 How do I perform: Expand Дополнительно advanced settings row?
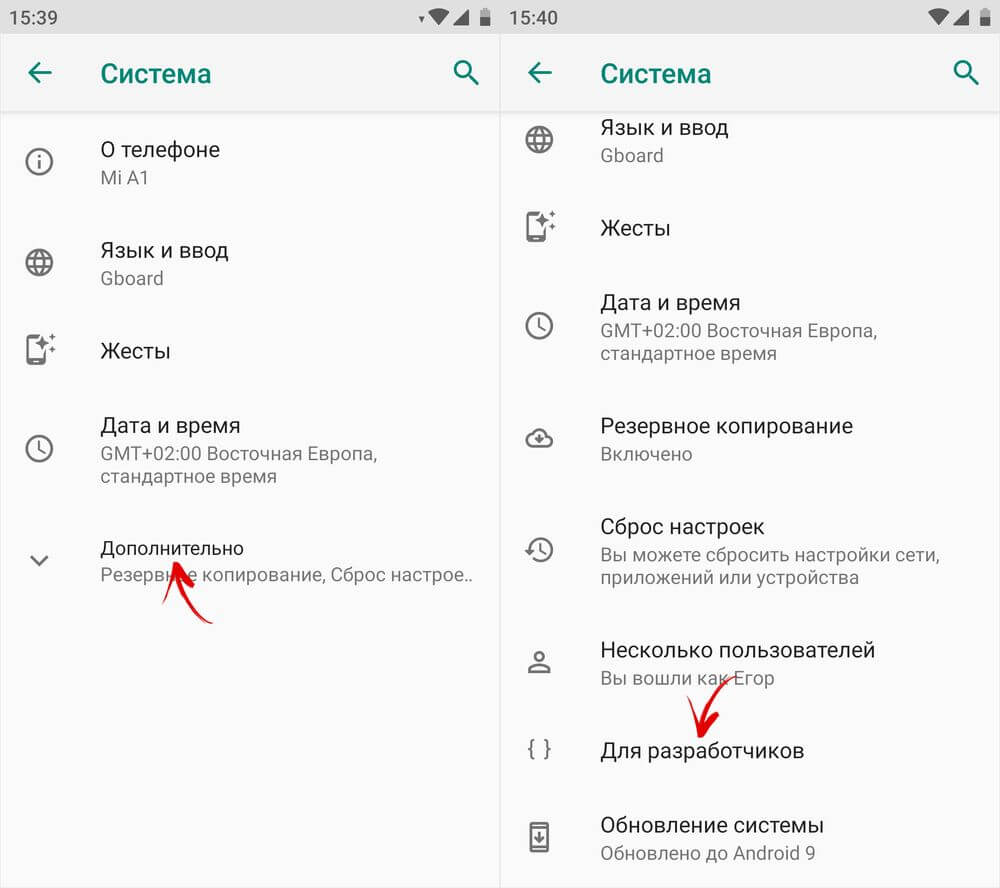[x=250, y=561]
